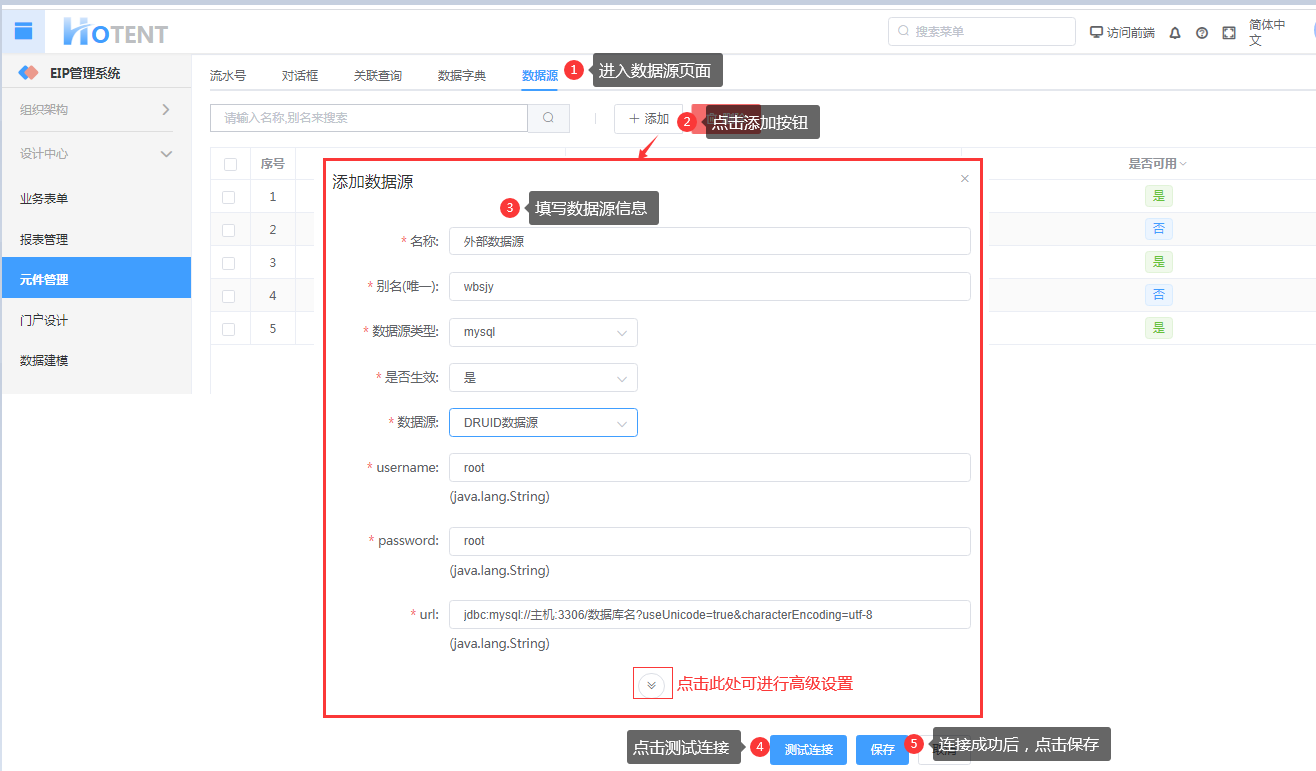Click the 访问前端 link
Viewport: 1316px width, 771px height.
1130,32
